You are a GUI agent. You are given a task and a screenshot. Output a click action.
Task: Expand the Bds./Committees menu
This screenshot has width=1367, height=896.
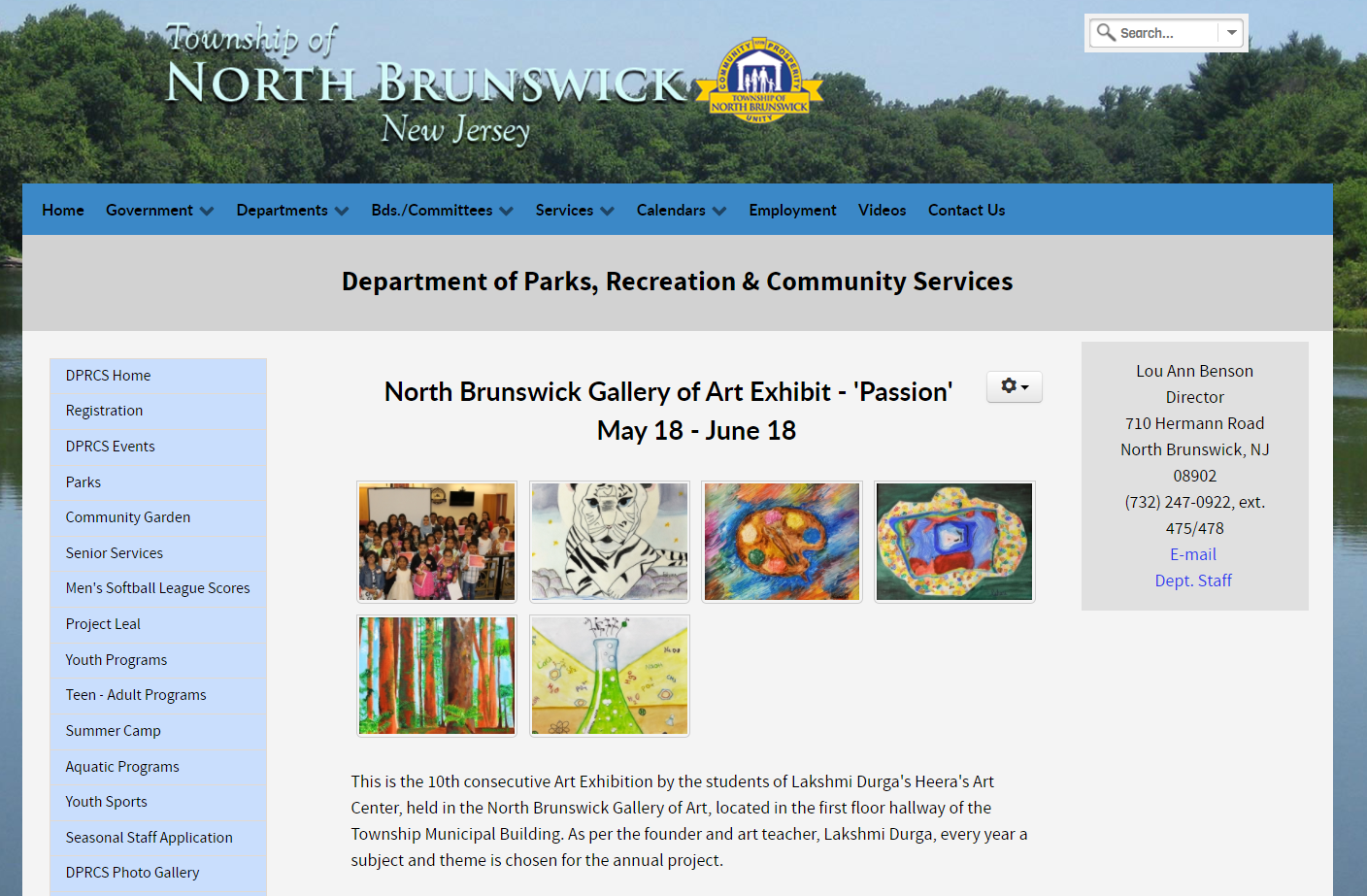pyautogui.click(x=442, y=211)
